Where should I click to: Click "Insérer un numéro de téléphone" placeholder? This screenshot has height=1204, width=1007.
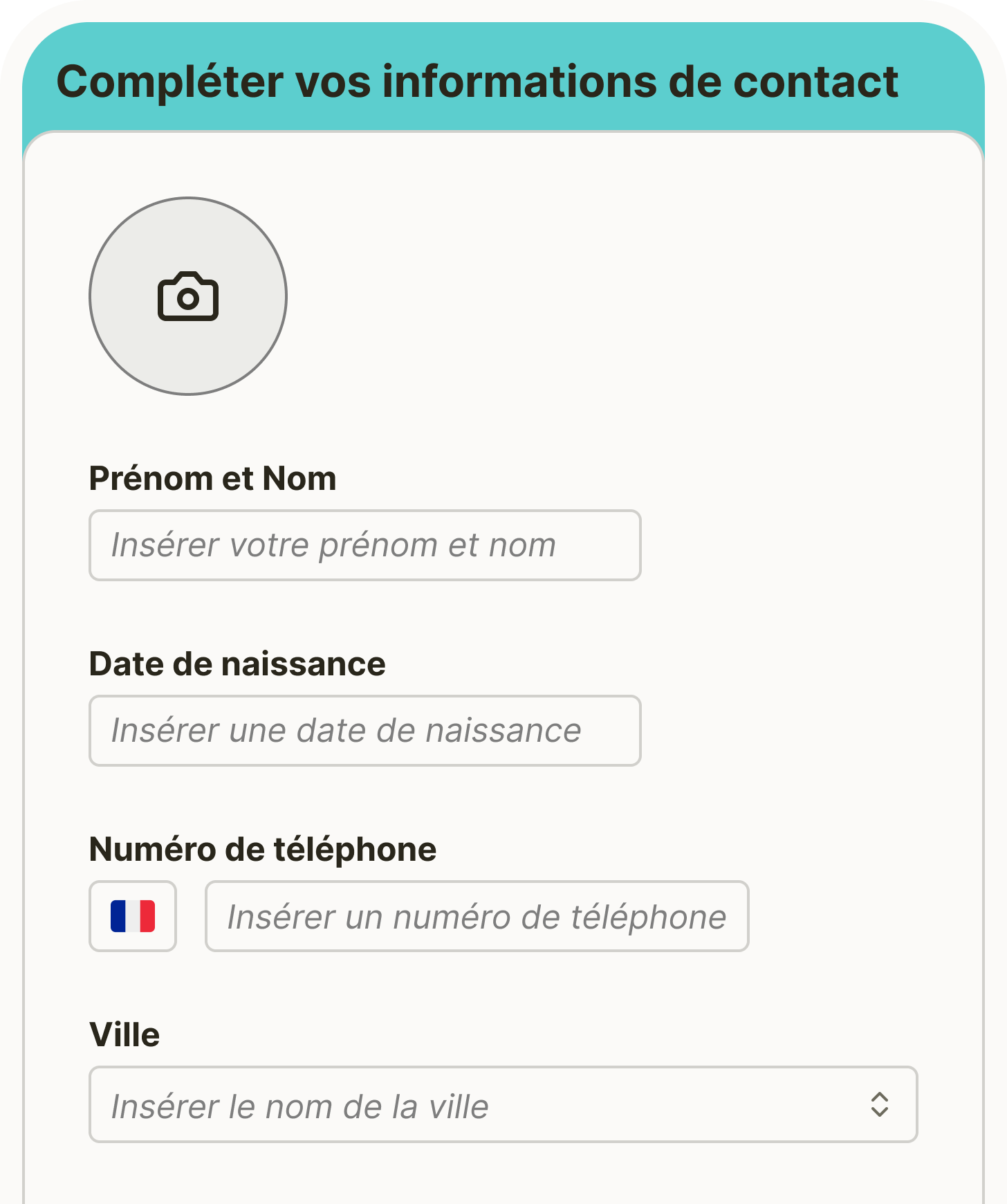[x=477, y=917]
